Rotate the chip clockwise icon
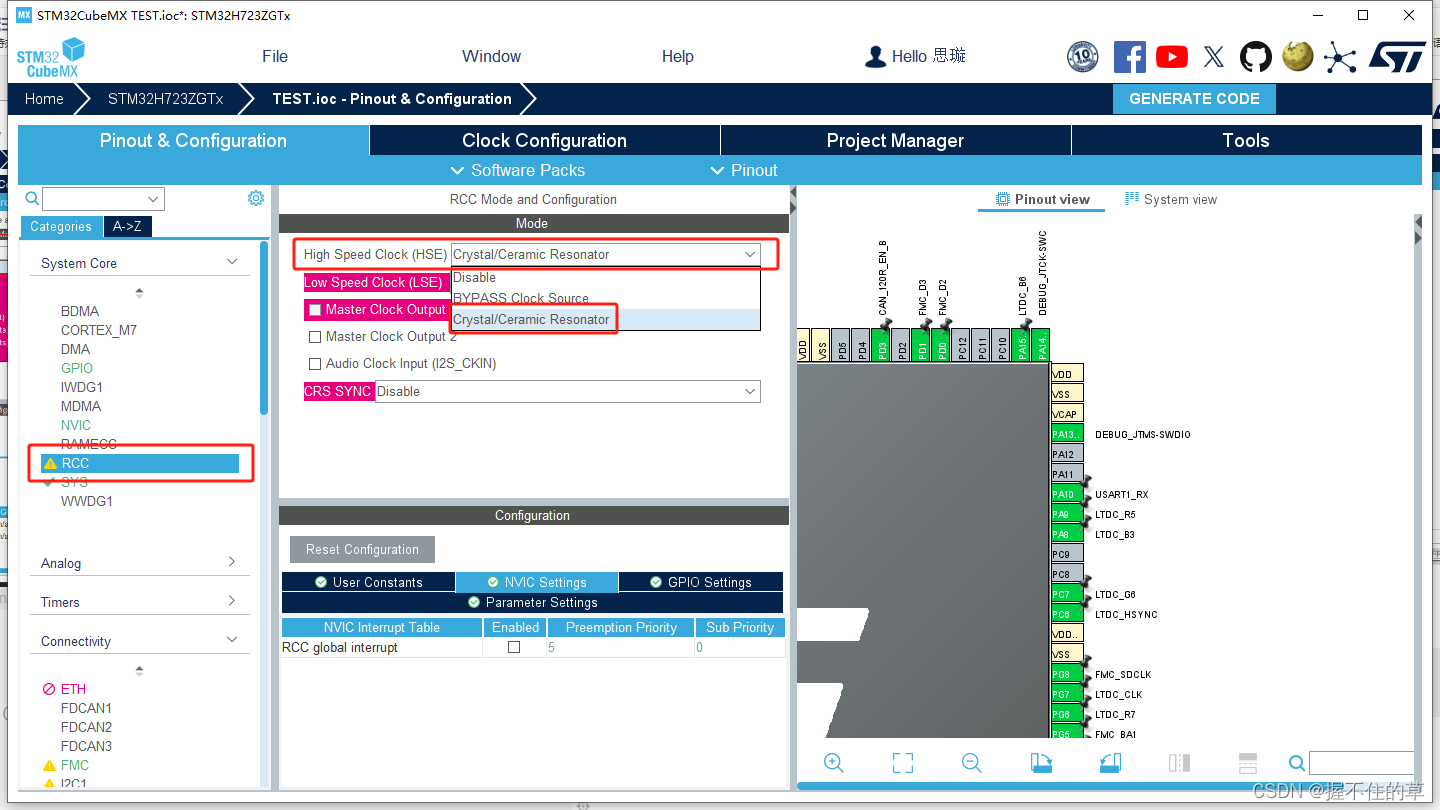Viewport: 1440px width, 810px height. [x=1041, y=763]
